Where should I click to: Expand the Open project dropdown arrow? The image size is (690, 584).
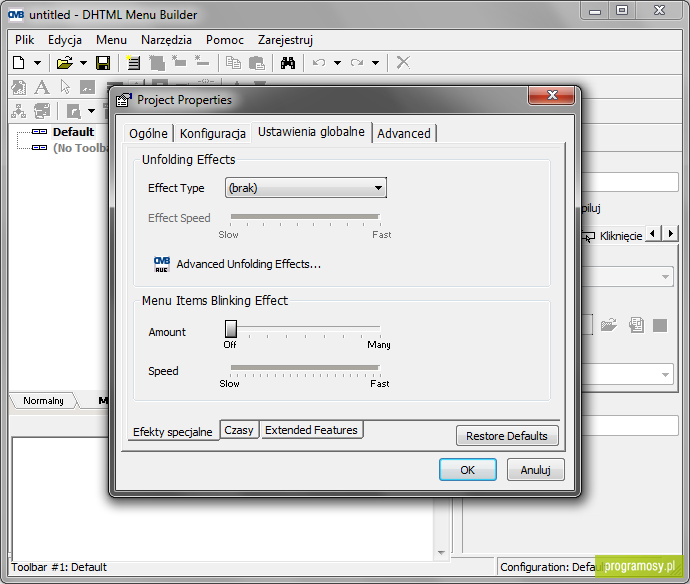click(x=83, y=63)
